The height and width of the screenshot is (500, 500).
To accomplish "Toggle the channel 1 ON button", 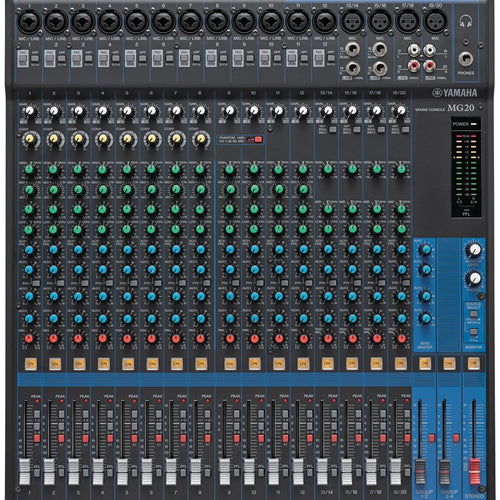I will click(31, 364).
